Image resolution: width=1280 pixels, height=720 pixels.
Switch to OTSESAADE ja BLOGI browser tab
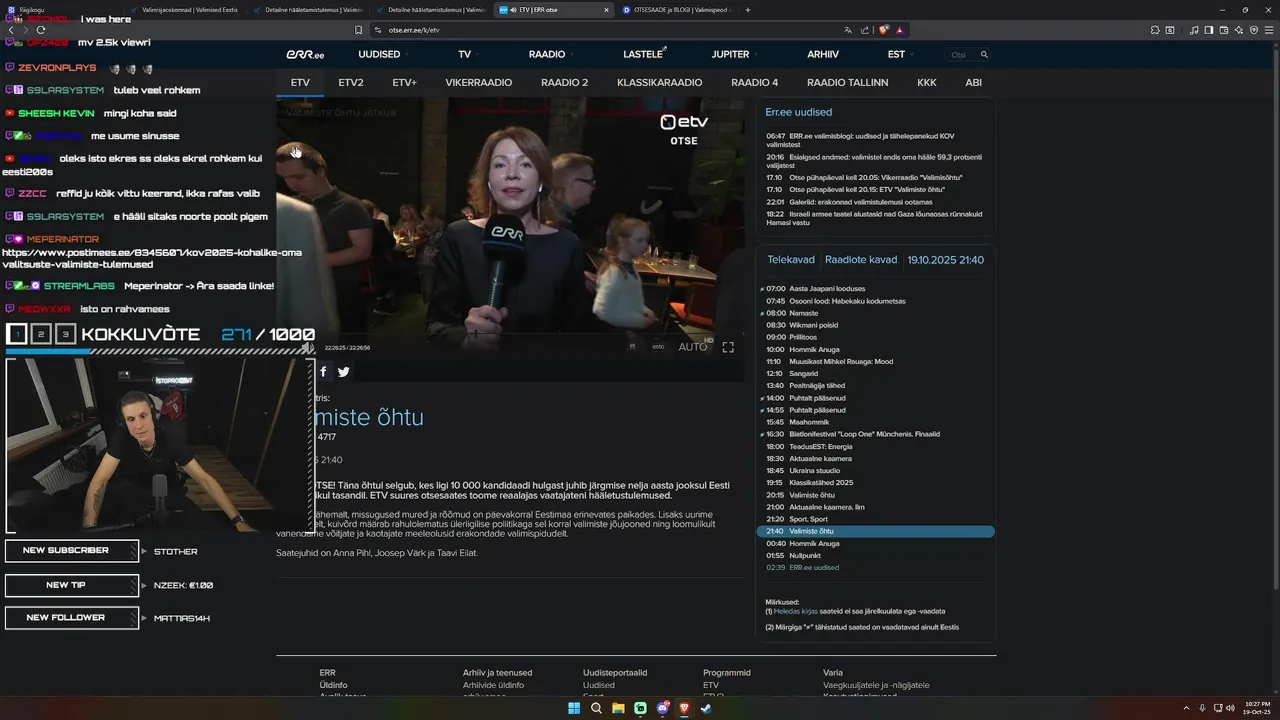click(676, 9)
